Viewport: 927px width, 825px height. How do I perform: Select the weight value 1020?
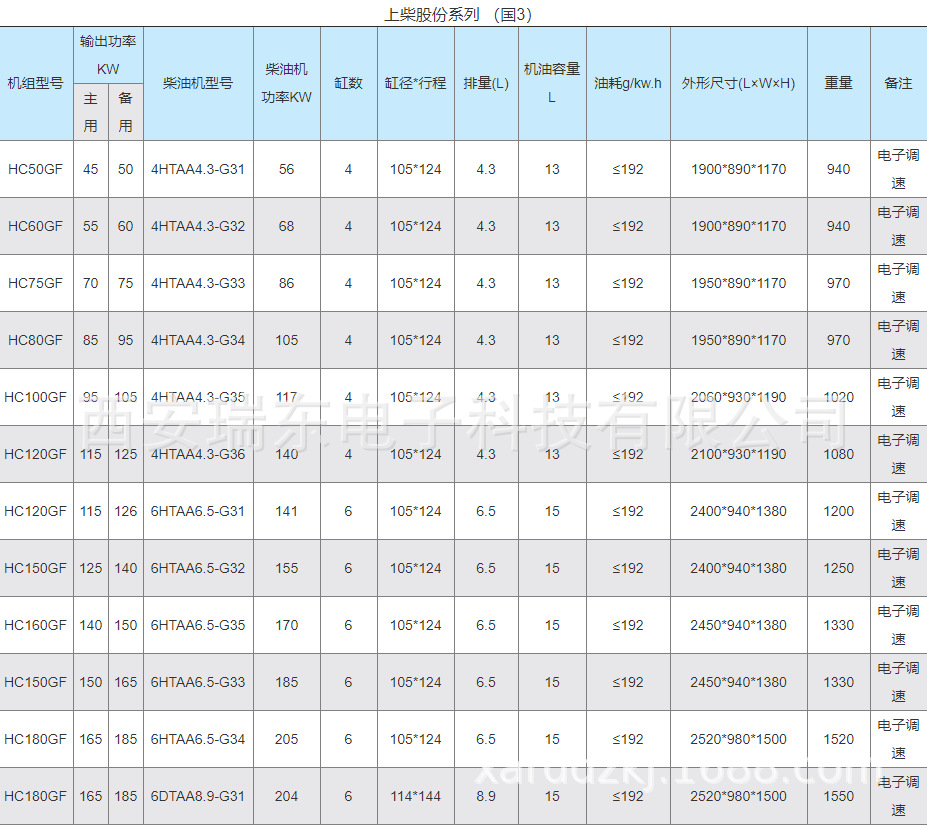coord(839,397)
